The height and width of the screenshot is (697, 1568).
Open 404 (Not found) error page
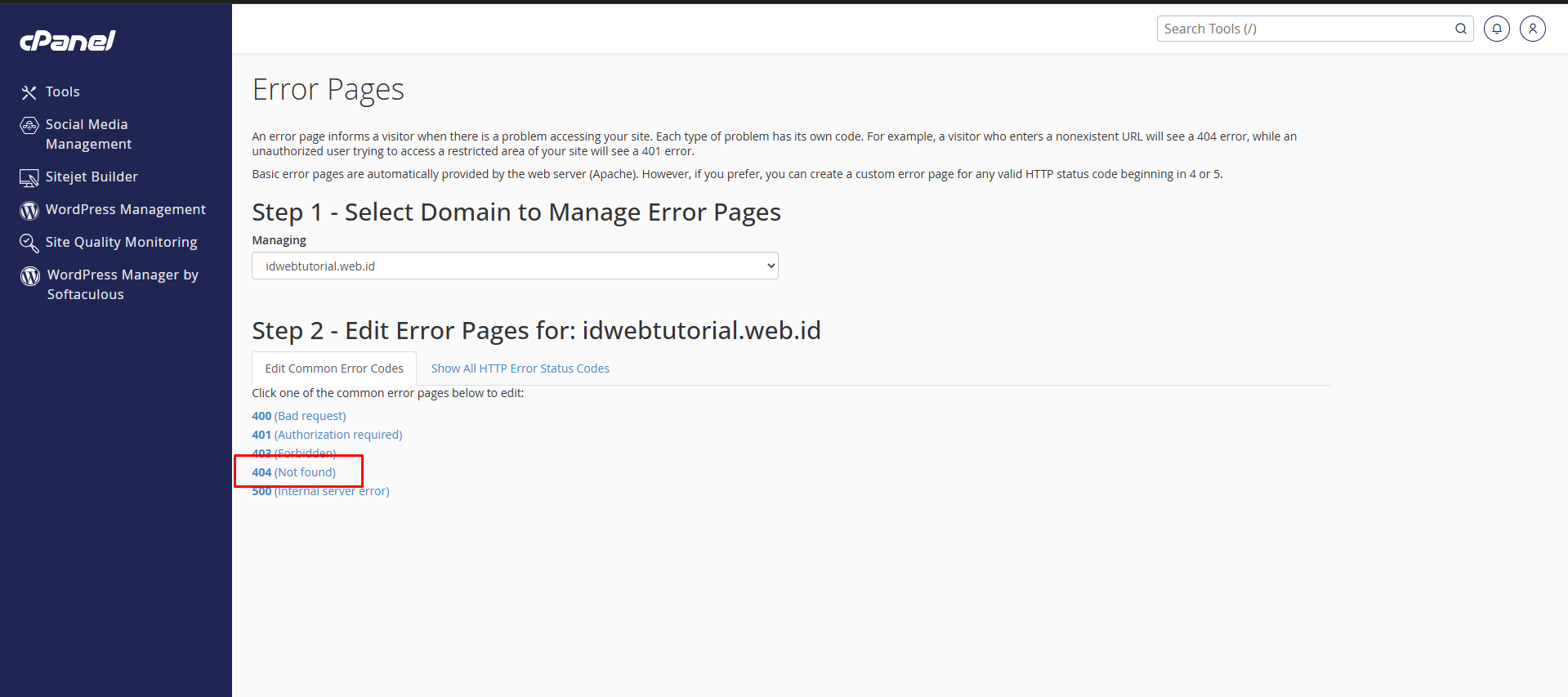pos(293,472)
